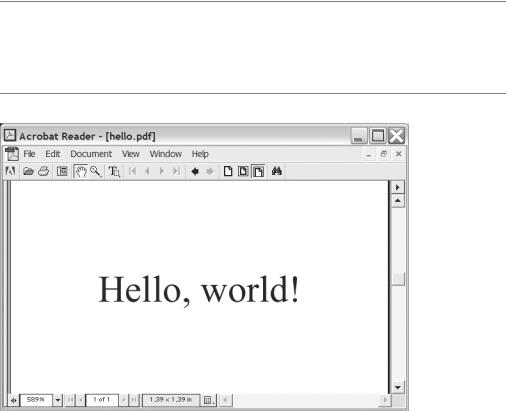Click toolbar Last Page icon
Screen dimensions: 506x411
[176, 171]
